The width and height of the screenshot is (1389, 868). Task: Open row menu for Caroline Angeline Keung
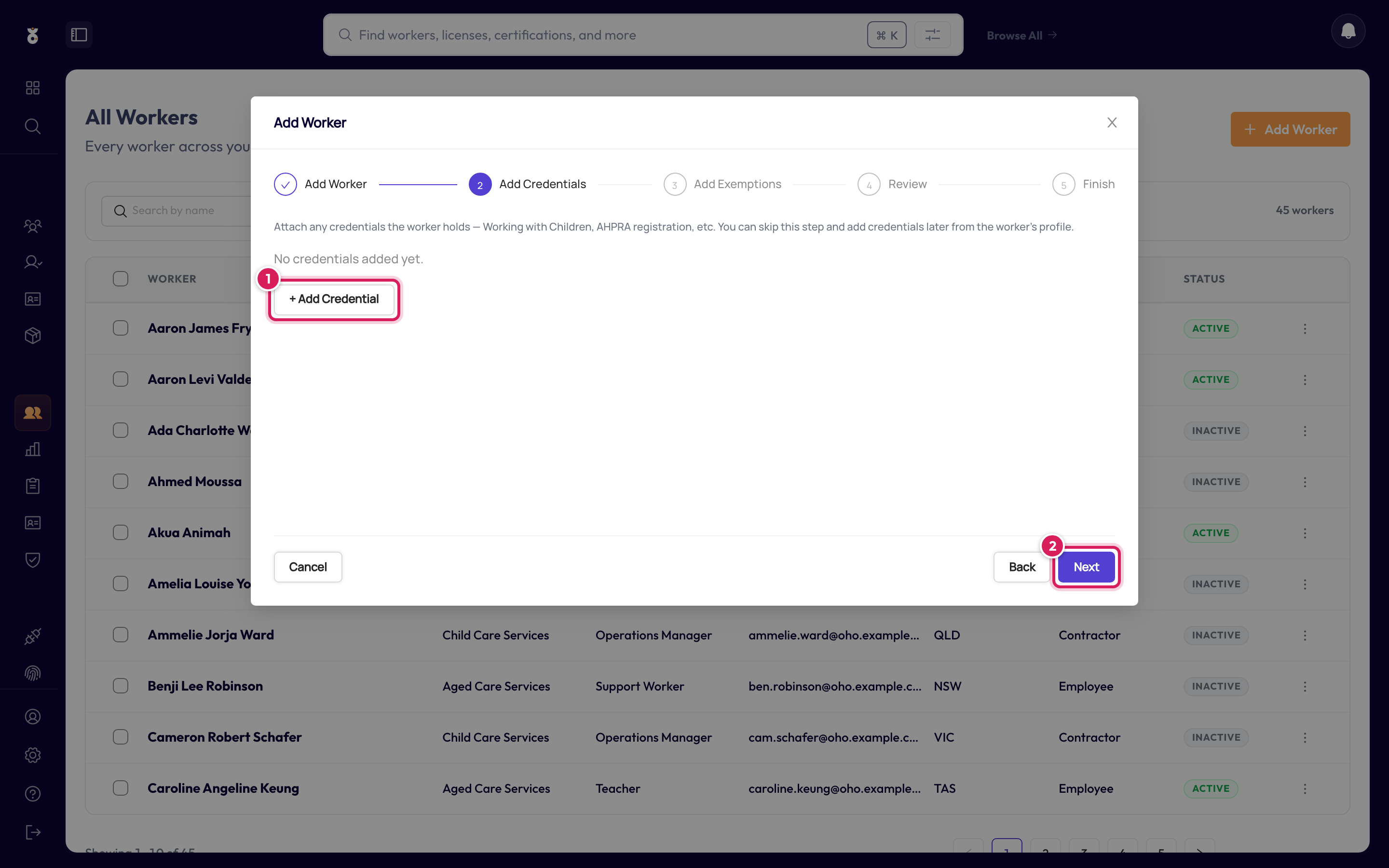coord(1305,789)
